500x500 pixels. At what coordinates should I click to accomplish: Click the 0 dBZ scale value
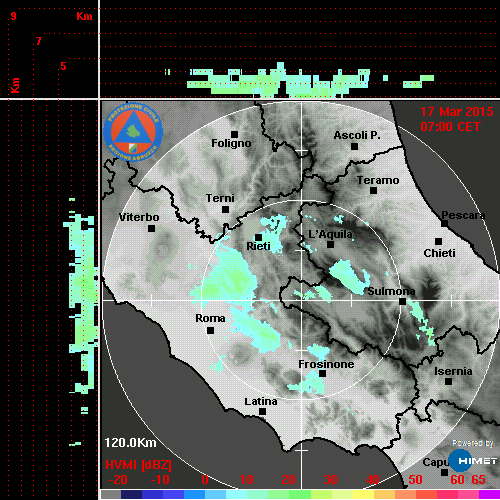[x=205, y=480]
